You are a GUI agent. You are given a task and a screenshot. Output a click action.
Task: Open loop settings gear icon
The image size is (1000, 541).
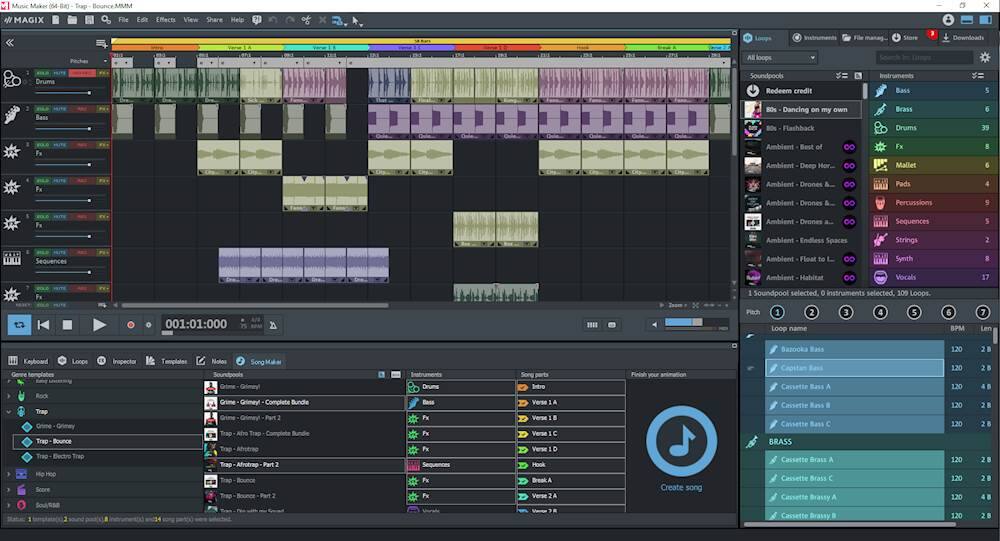pyautogui.click(x=984, y=58)
